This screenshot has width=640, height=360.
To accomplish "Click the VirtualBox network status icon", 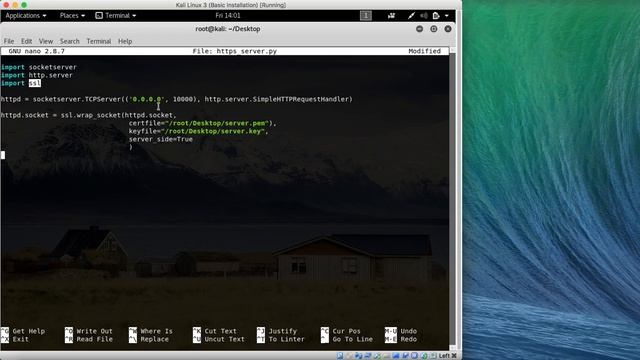I will click(368, 356).
